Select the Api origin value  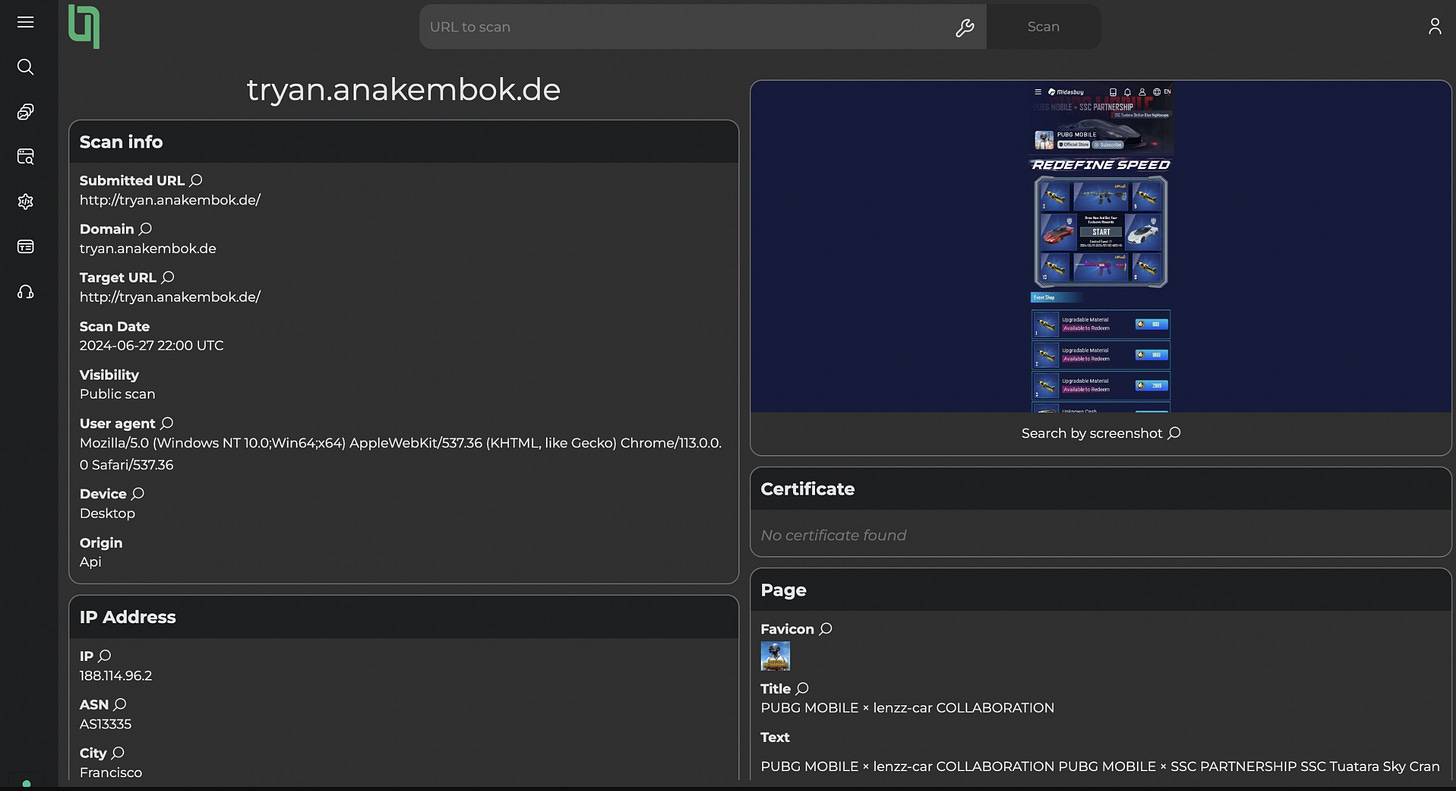(x=90, y=562)
